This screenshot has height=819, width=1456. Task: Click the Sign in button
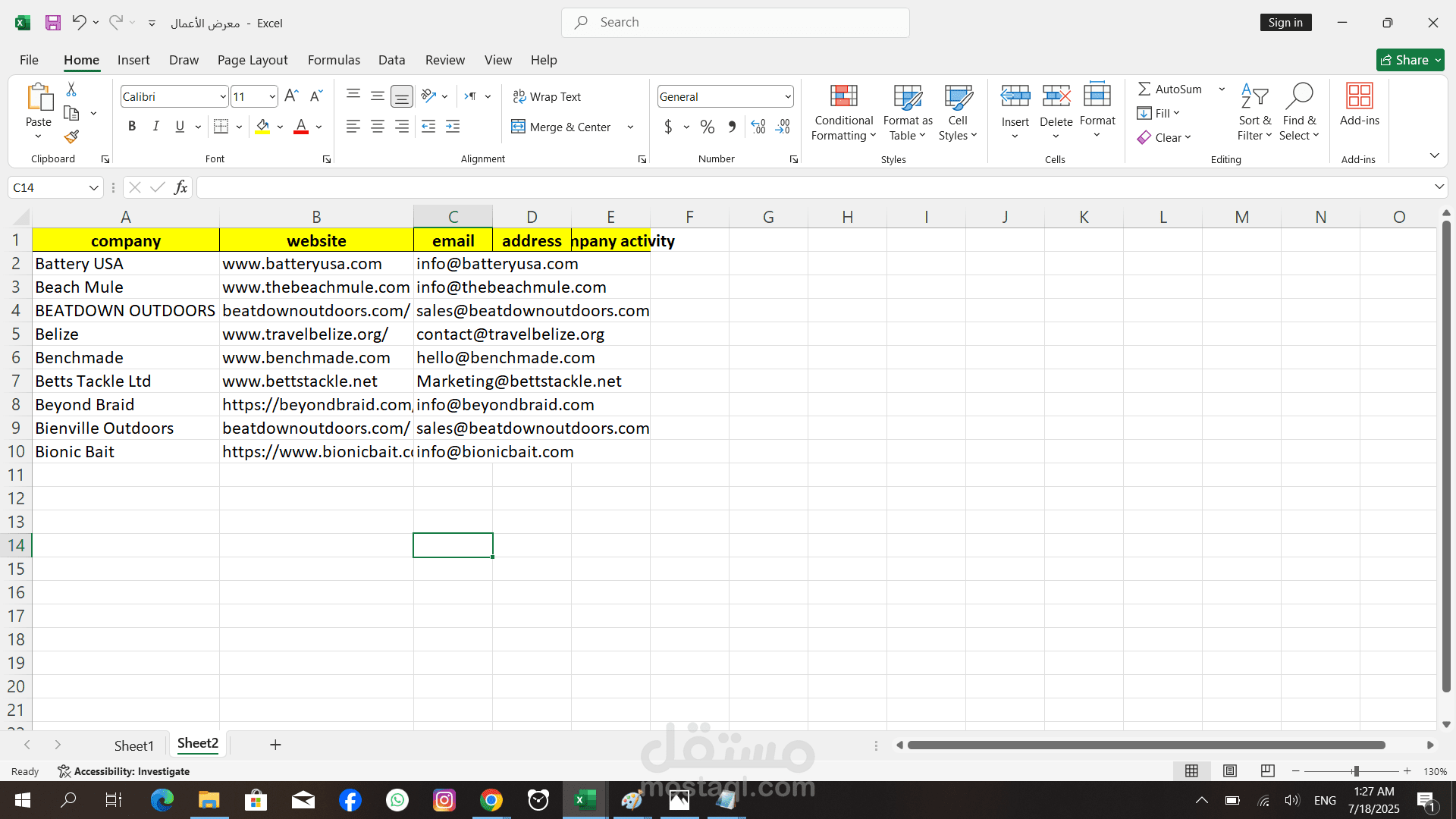click(x=1285, y=23)
